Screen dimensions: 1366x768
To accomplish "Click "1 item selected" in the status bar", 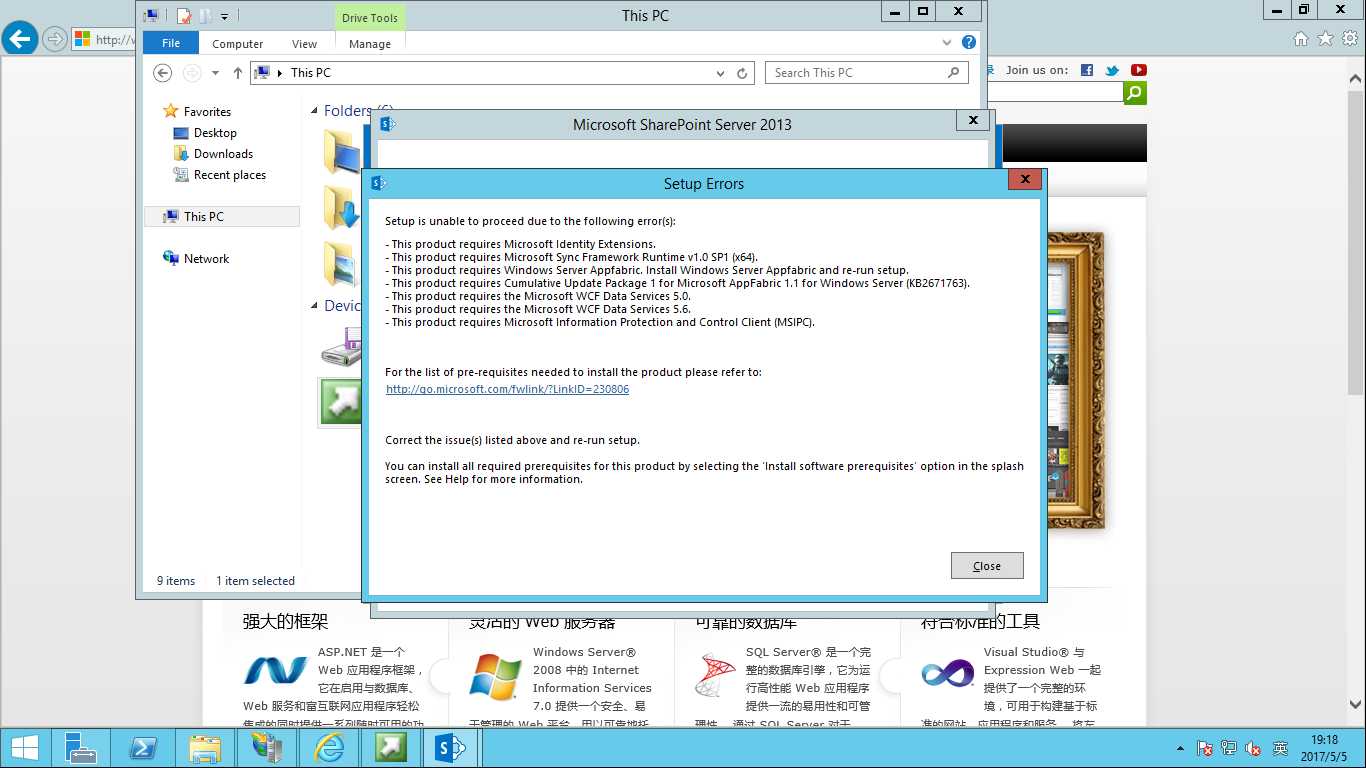I will tap(255, 581).
